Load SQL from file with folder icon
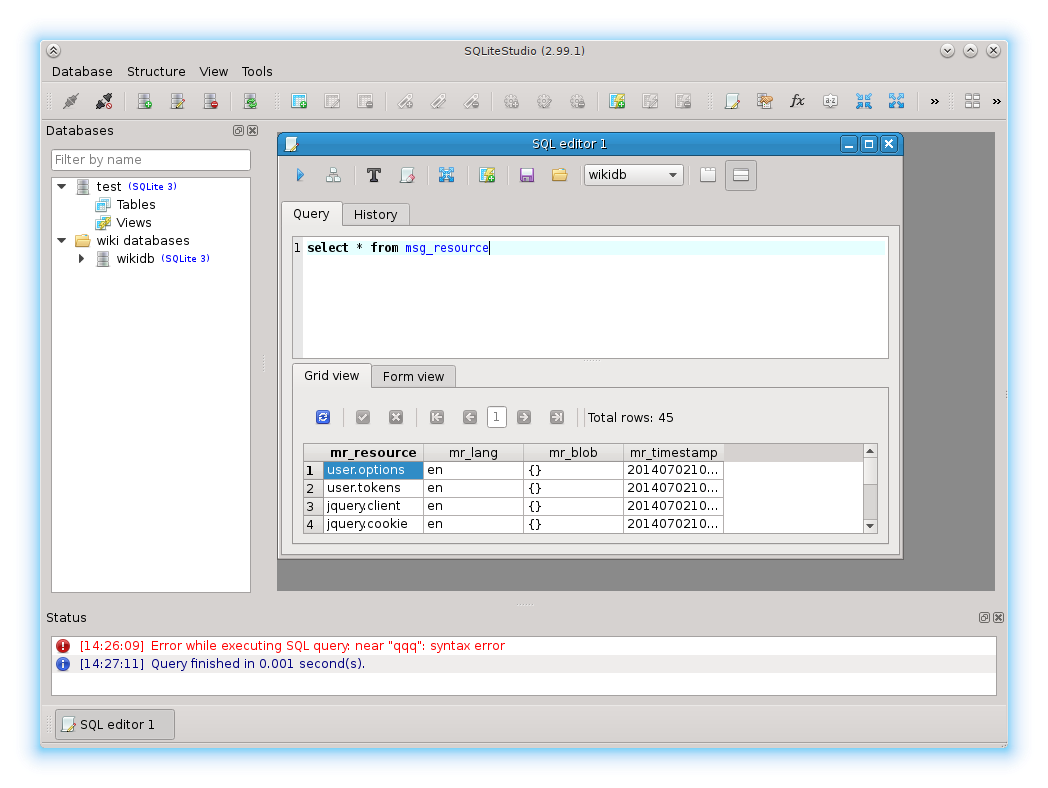1048x788 pixels. coord(559,175)
